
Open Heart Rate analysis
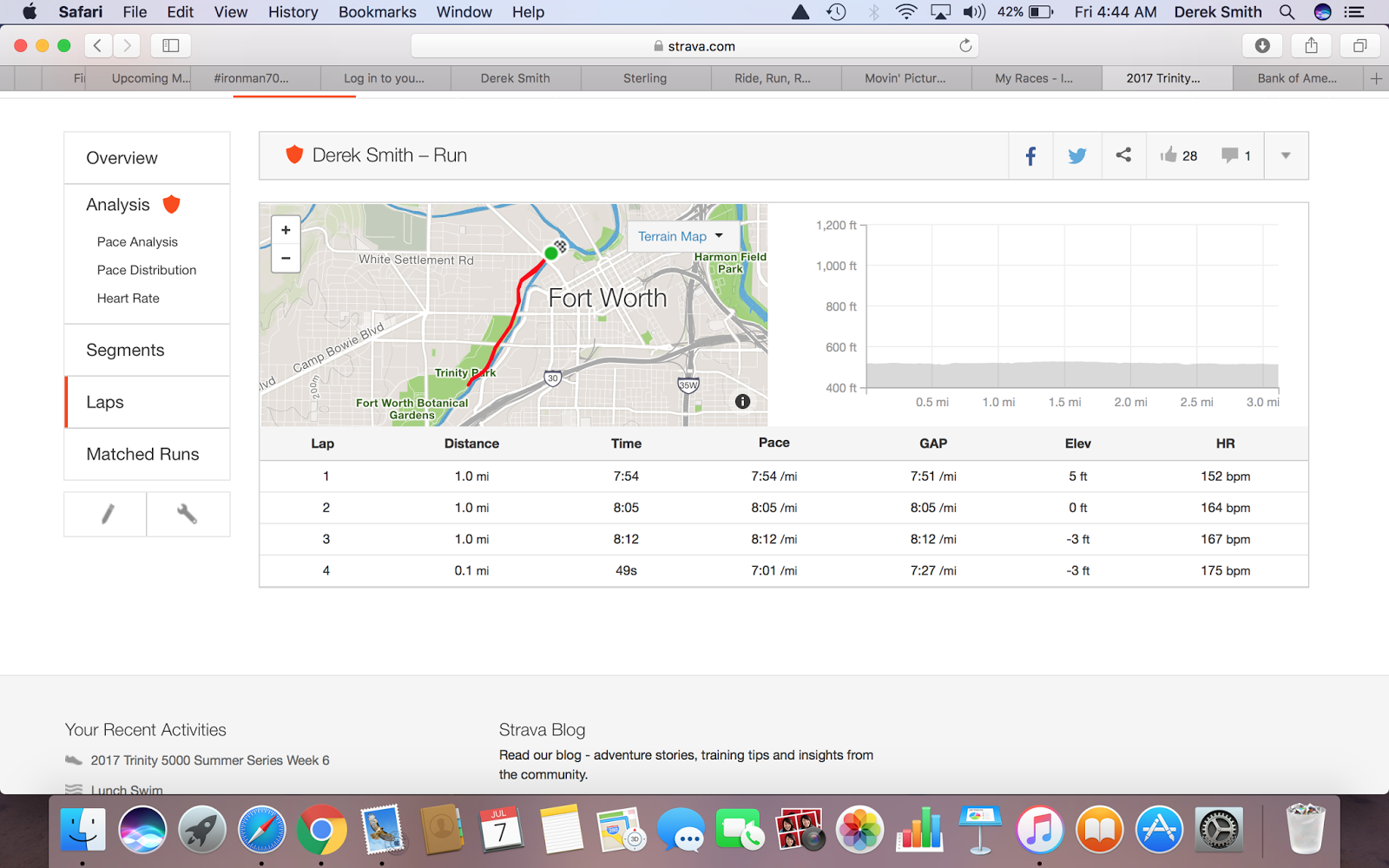point(128,299)
